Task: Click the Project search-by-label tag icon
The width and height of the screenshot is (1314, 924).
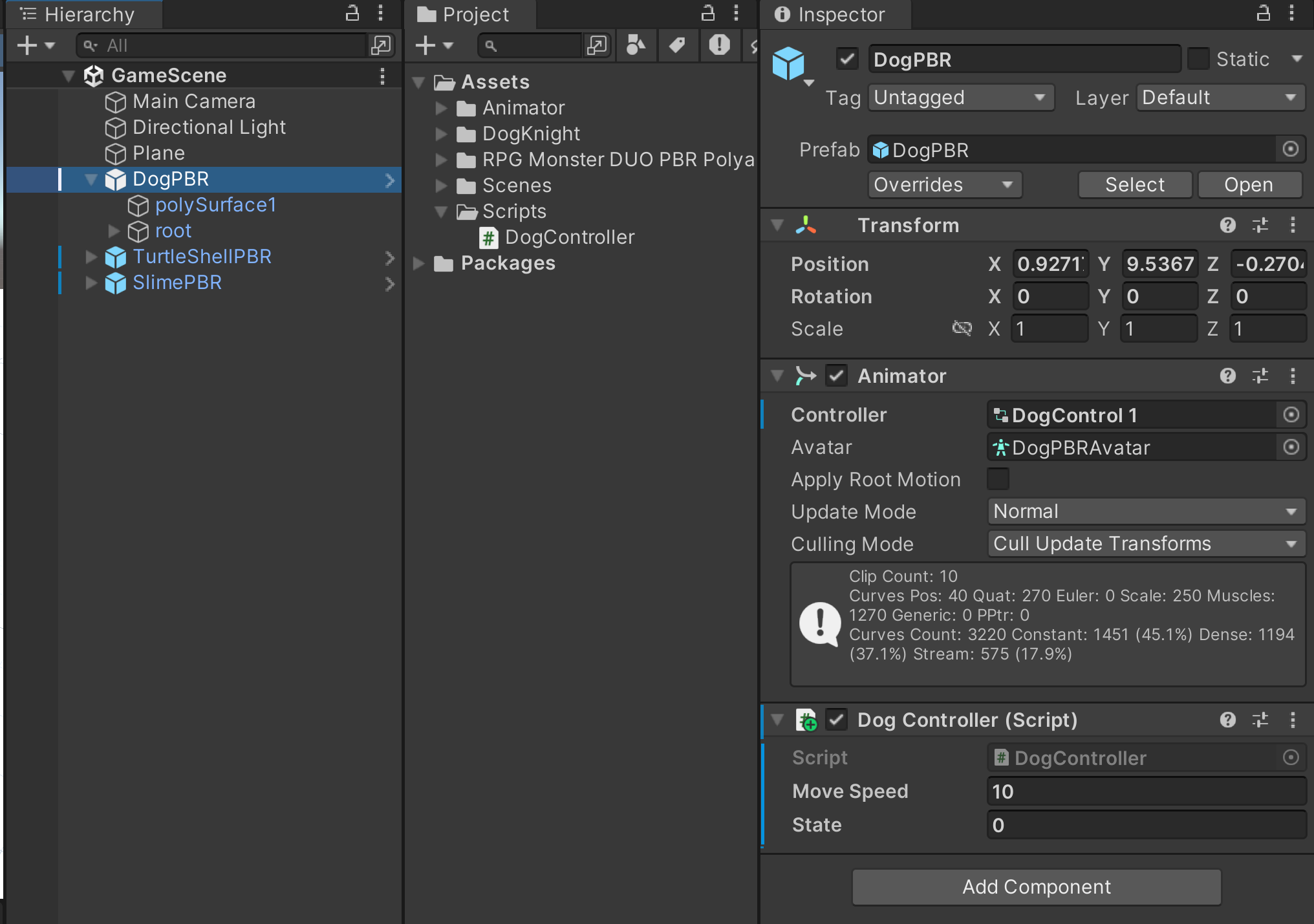Action: click(x=677, y=45)
